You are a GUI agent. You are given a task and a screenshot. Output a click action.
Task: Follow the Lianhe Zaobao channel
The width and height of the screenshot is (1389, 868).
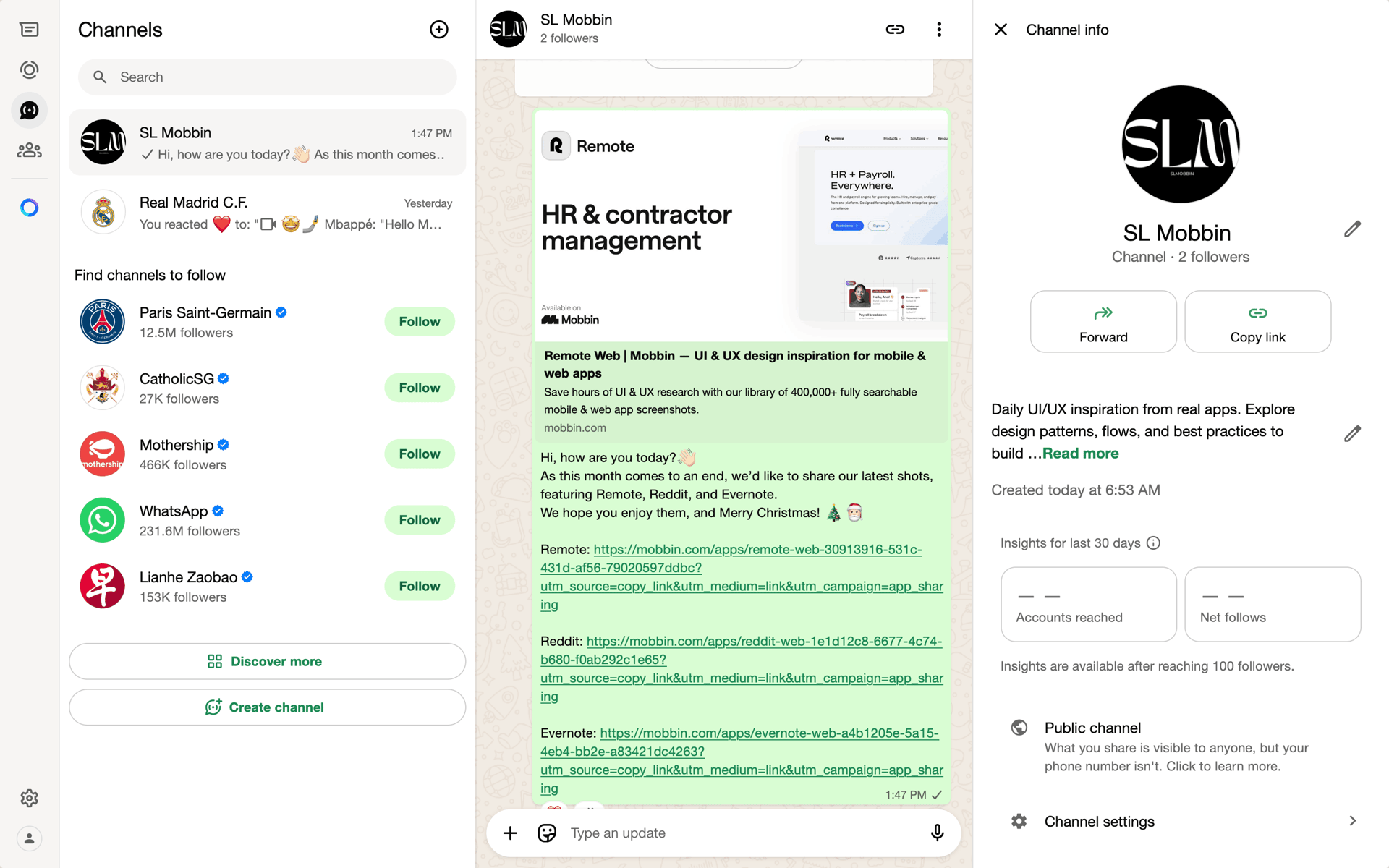[x=420, y=587]
